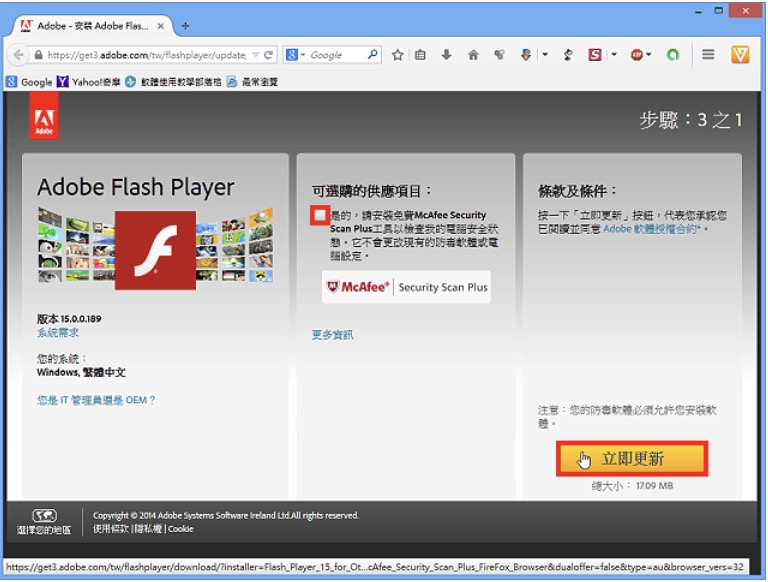768x582 pixels.
Task: Open the 隱私權 footer link
Action: (148, 529)
